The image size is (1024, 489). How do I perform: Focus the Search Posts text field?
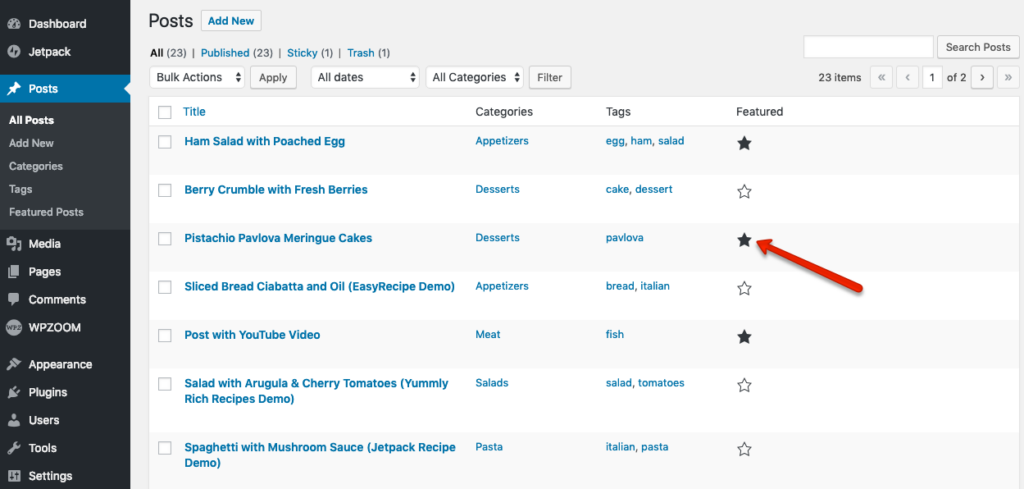(x=868, y=47)
